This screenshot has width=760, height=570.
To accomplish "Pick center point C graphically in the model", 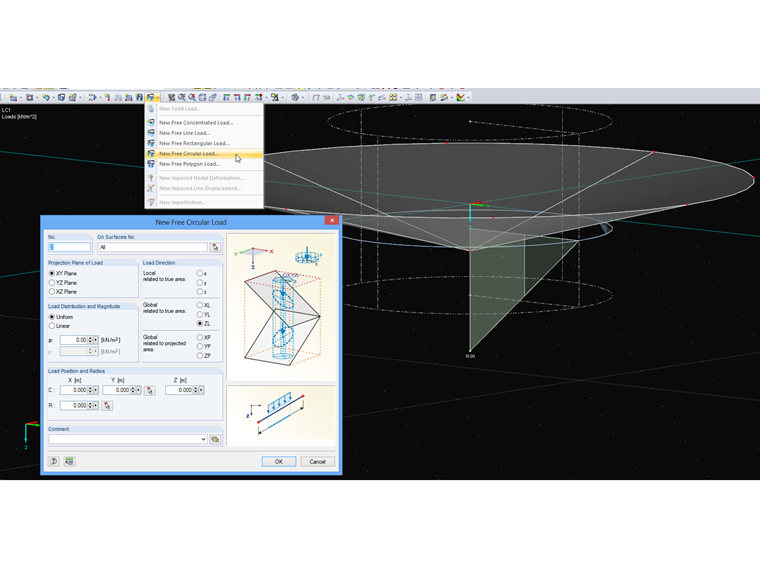I will click(150, 390).
